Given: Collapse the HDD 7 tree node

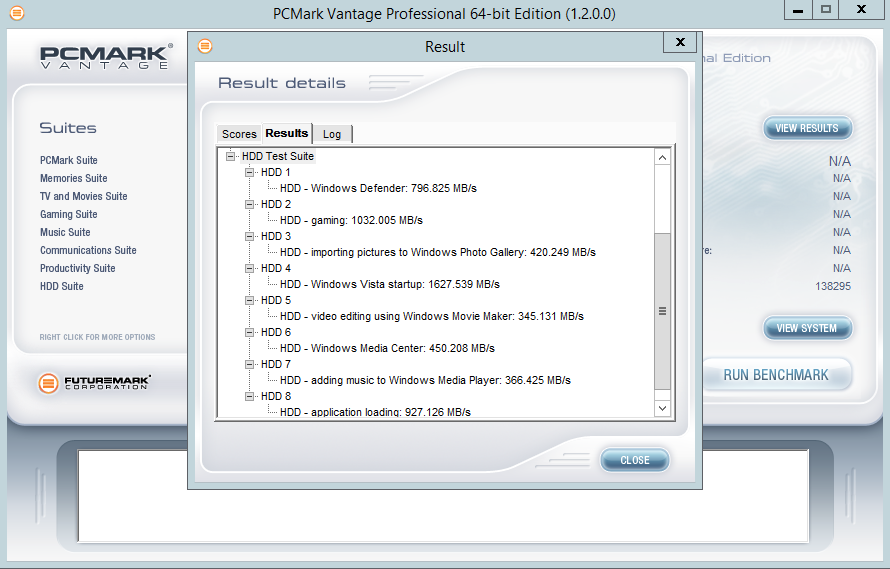Looking at the screenshot, I should coord(249,364).
